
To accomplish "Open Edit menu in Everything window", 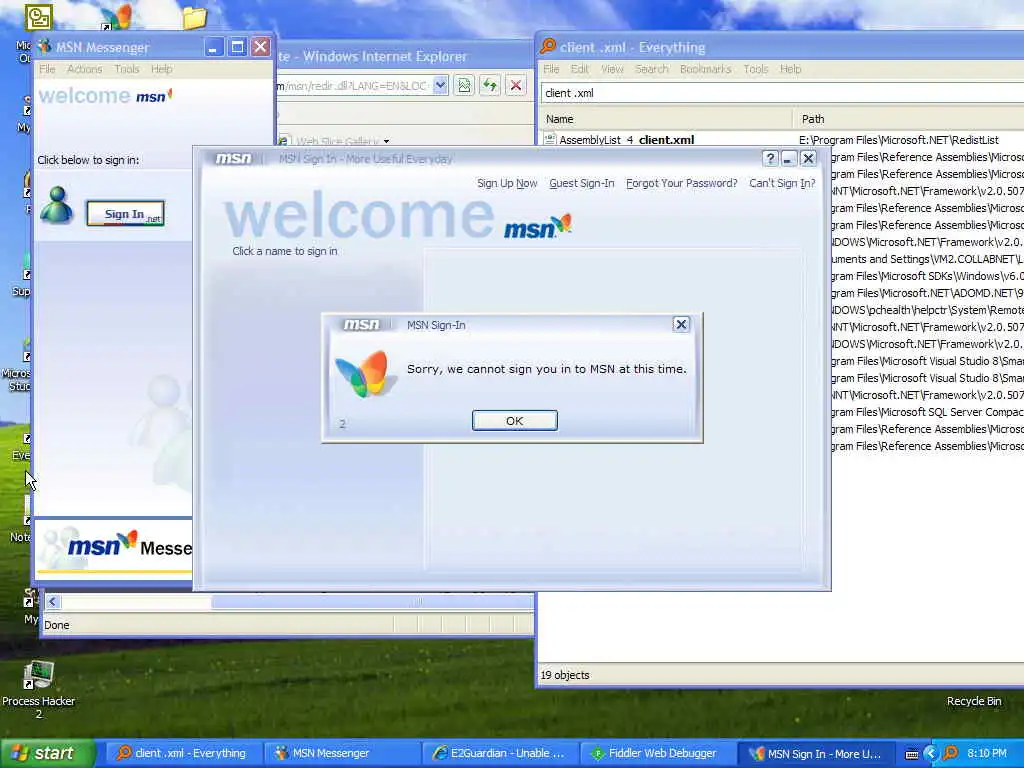I will 579,69.
